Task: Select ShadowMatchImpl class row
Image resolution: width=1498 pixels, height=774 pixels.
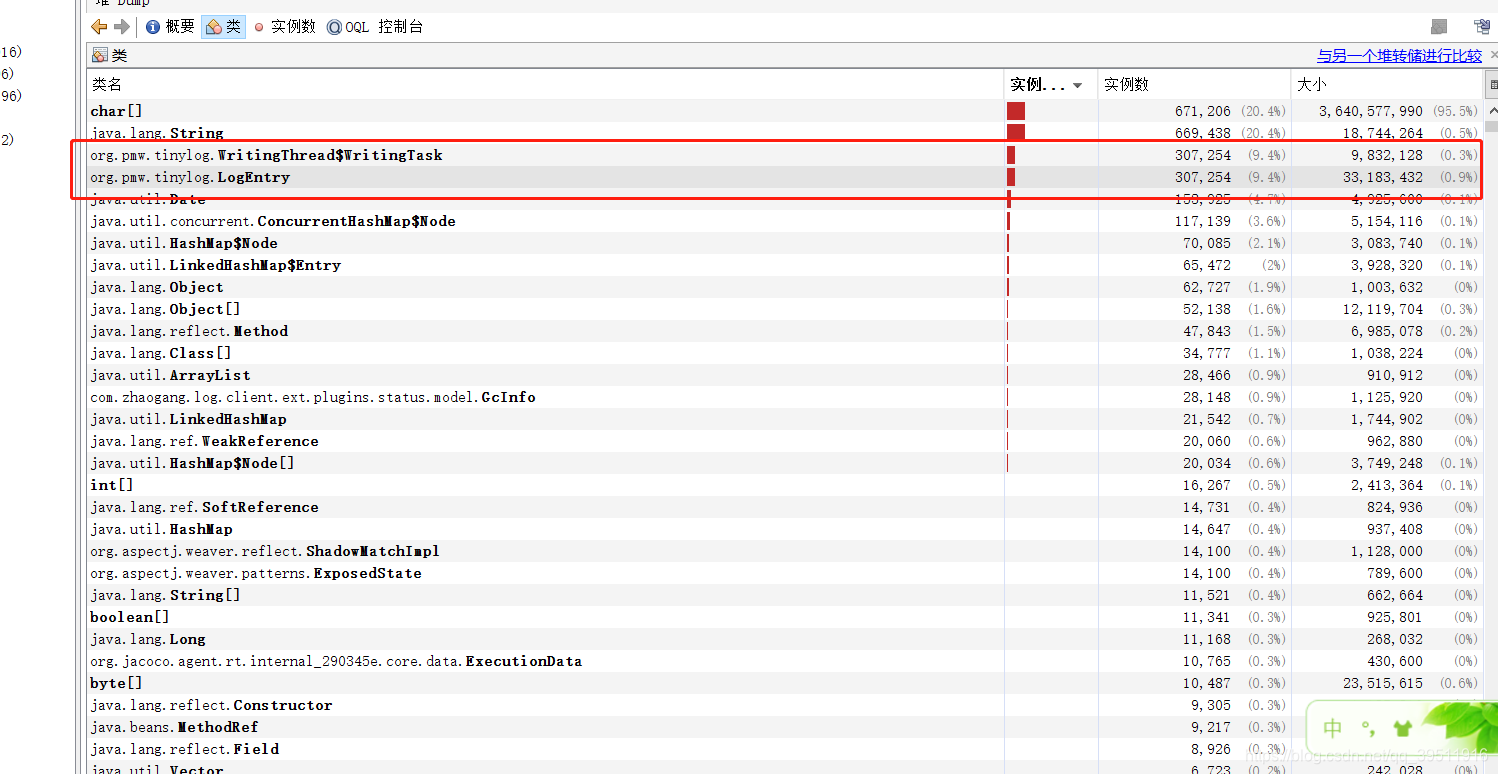Action: pos(785,551)
